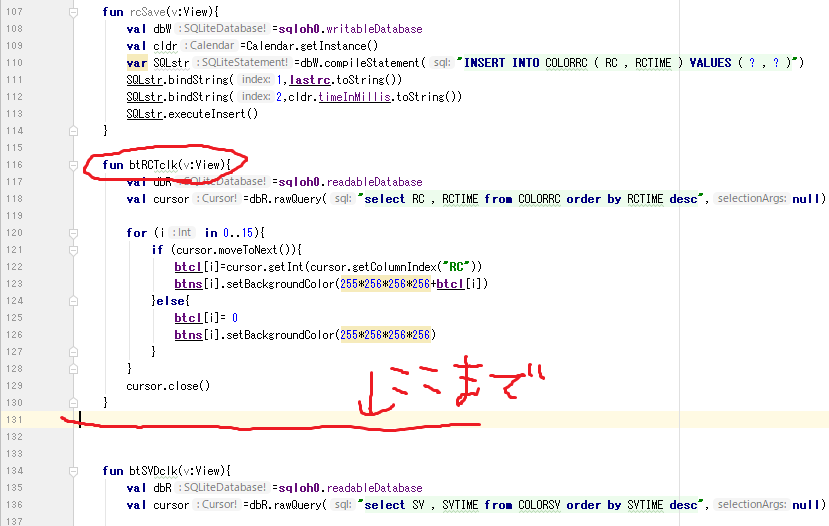Click rawQuery call on line 118

298,199
